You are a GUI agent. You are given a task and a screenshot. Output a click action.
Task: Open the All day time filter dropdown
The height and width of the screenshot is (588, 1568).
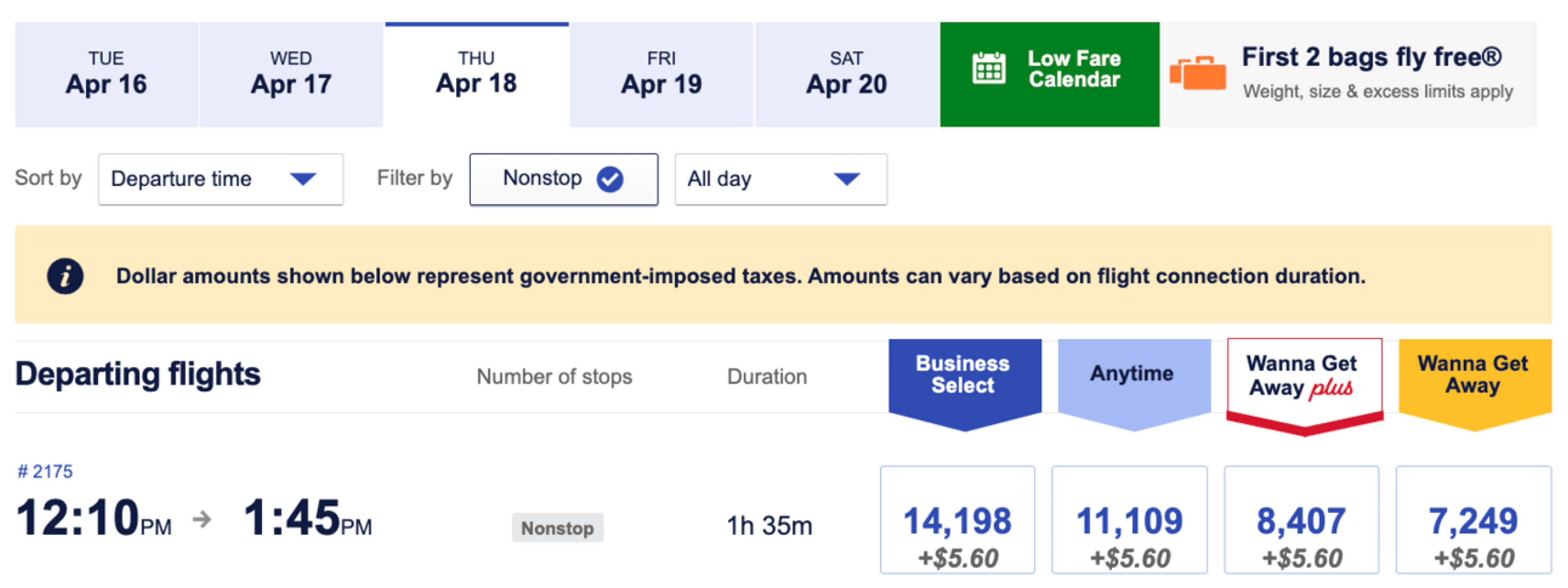[781, 179]
